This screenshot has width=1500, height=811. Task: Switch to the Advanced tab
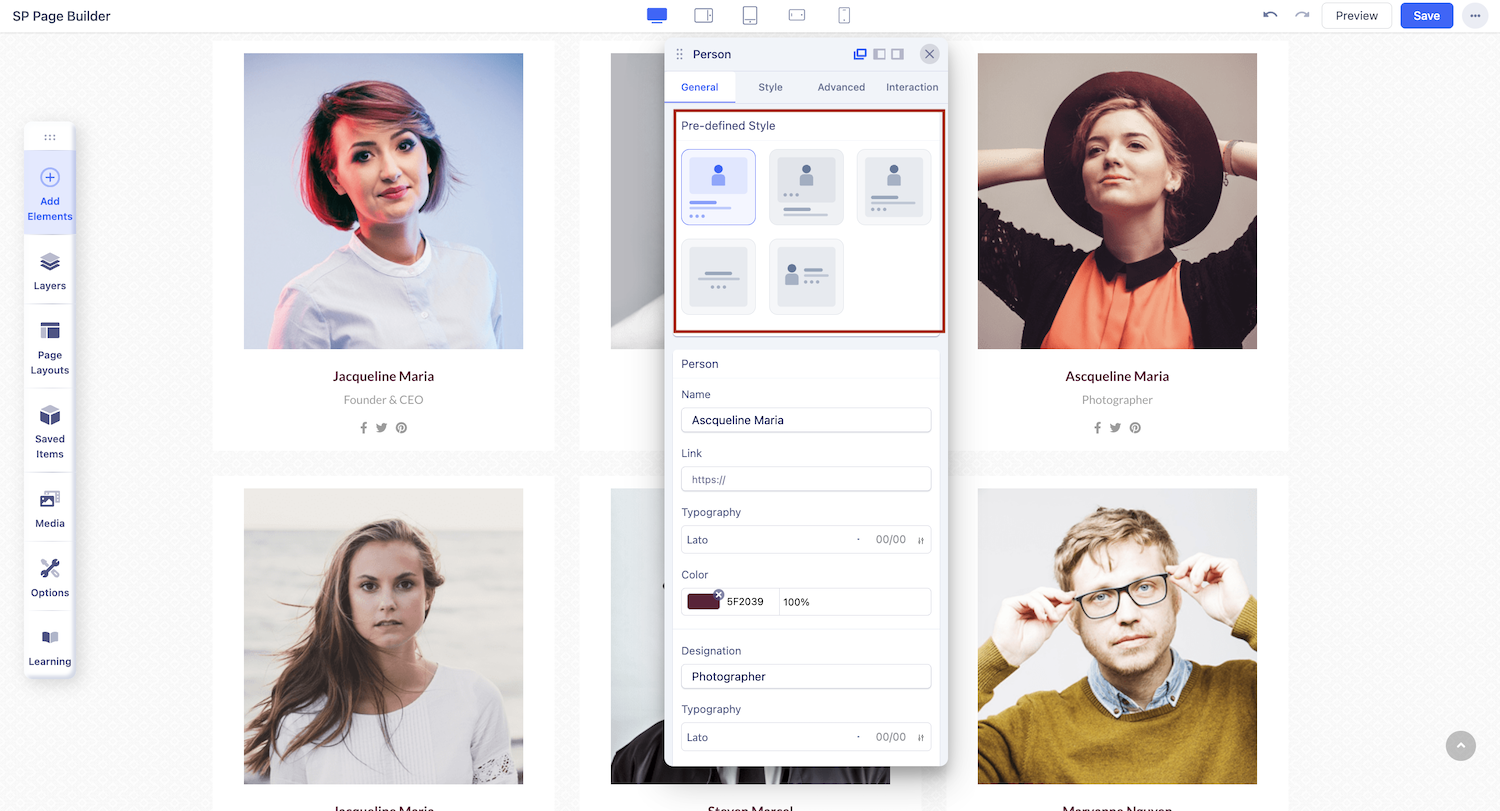[x=841, y=87]
